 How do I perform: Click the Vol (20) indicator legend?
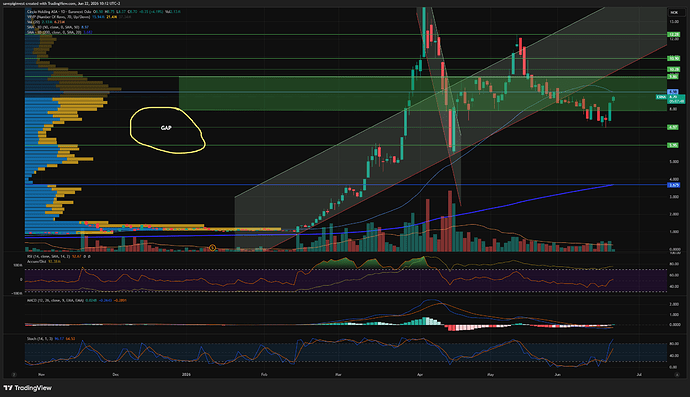46,22
